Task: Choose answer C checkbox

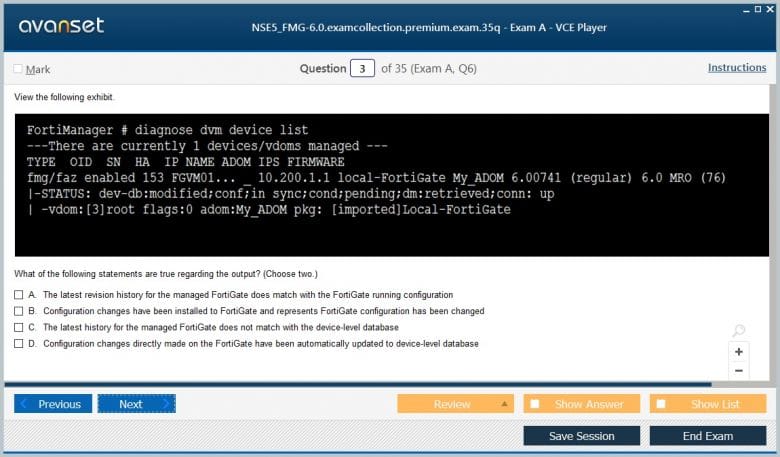Action: (19, 327)
